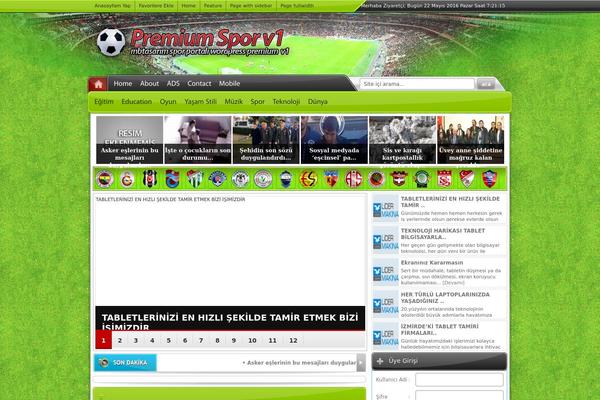The width and height of the screenshot is (600, 400).
Task: Click the Son Dakika ticker icon
Action: [x=103, y=362]
